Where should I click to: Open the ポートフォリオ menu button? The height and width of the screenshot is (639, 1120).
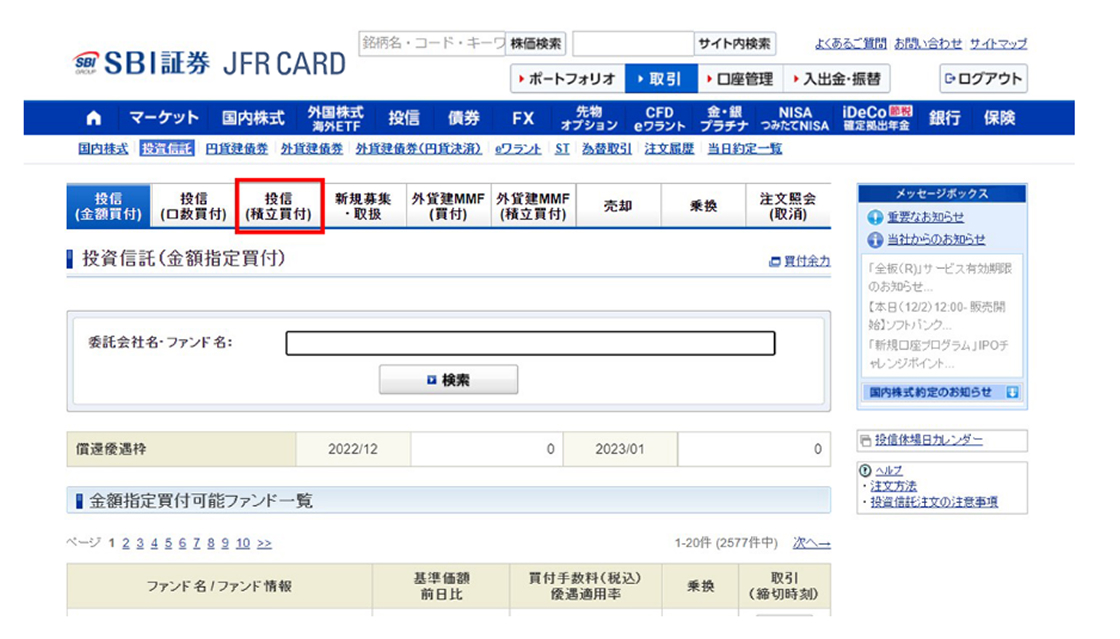coord(567,79)
